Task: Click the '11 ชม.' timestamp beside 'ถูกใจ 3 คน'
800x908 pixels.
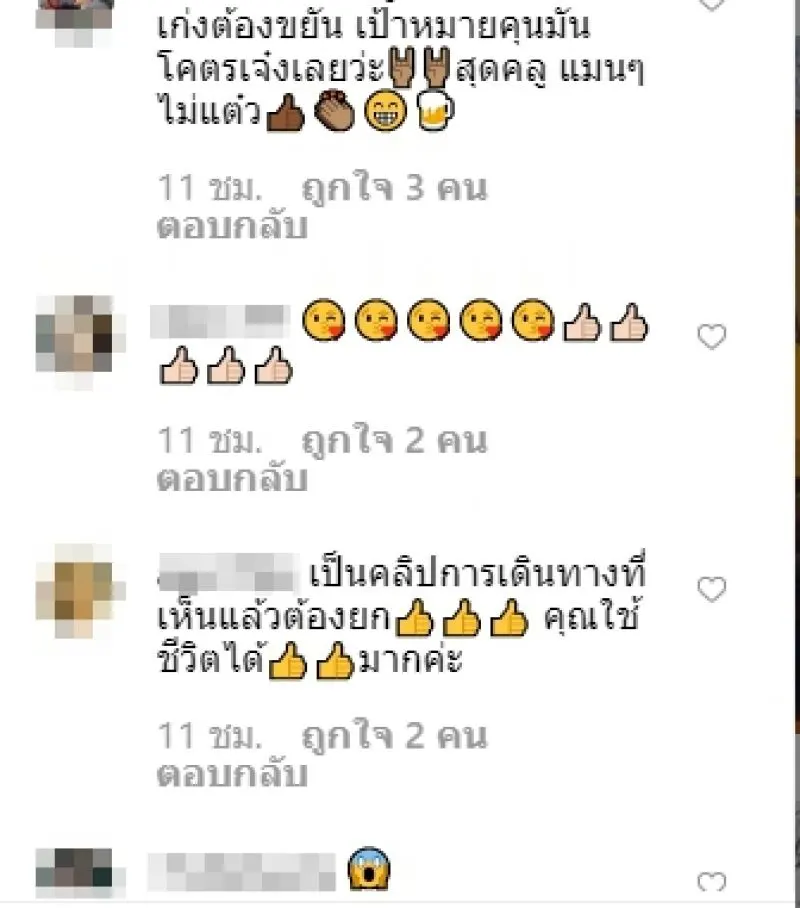Action: (x=210, y=188)
